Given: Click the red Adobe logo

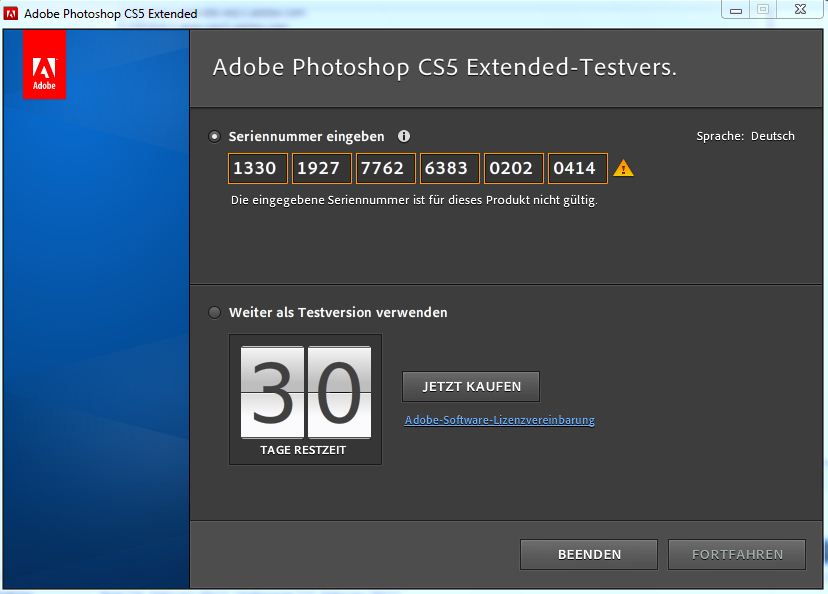Looking at the screenshot, I should point(44,65).
